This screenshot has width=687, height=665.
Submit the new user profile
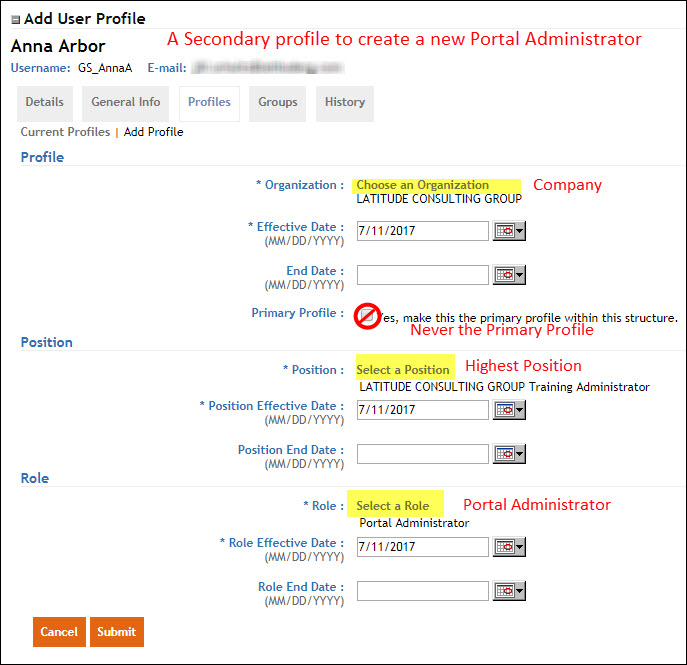pyautogui.click(x=117, y=632)
